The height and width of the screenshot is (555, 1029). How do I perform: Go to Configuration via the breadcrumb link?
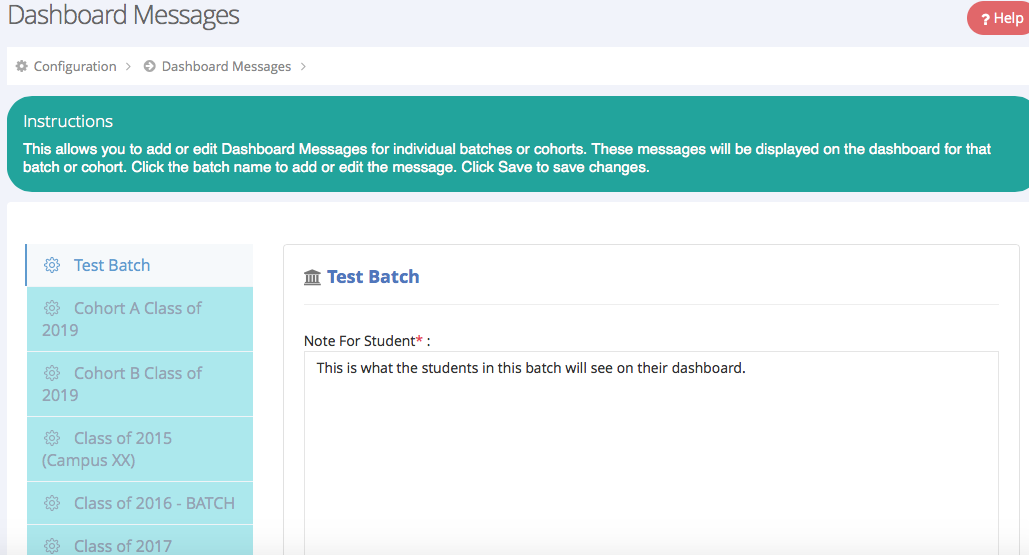tap(75, 67)
